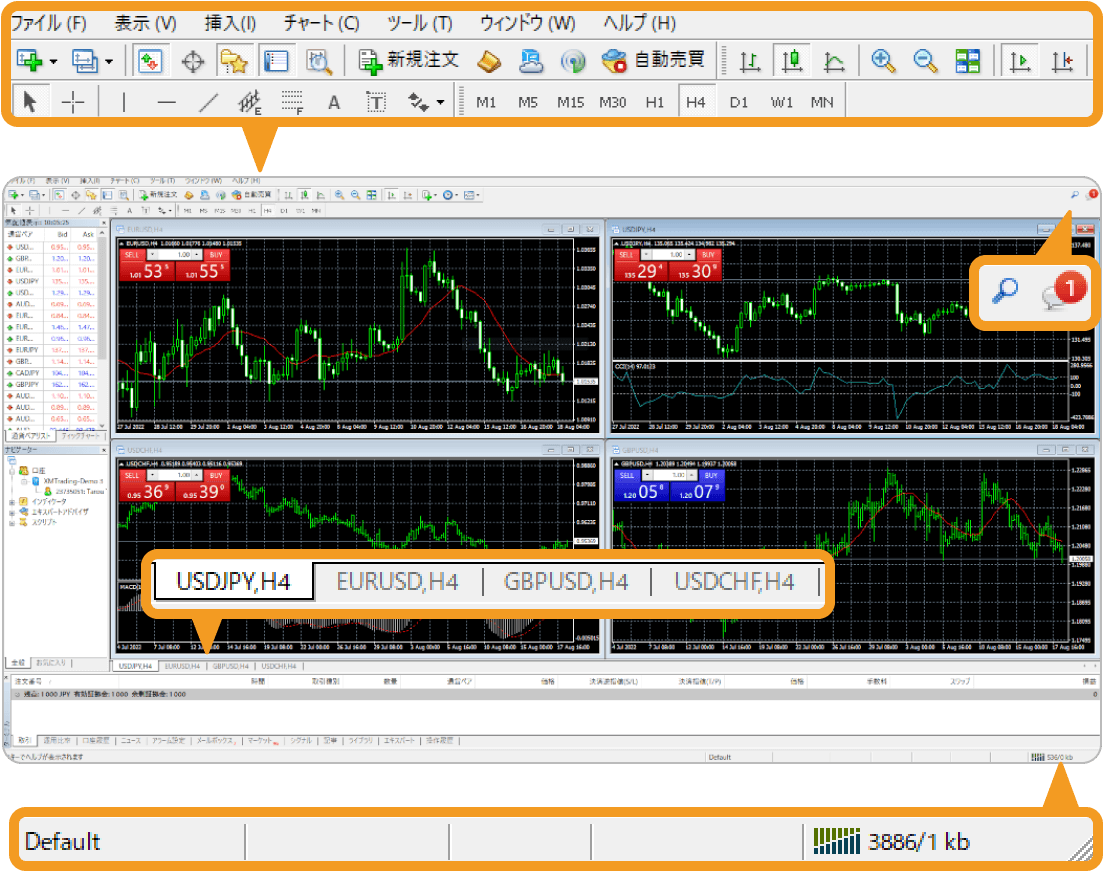Switch to Bar Chart icon in enlarged toolbar
Image resolution: width=1103 pixels, height=872 pixels.
coord(750,62)
